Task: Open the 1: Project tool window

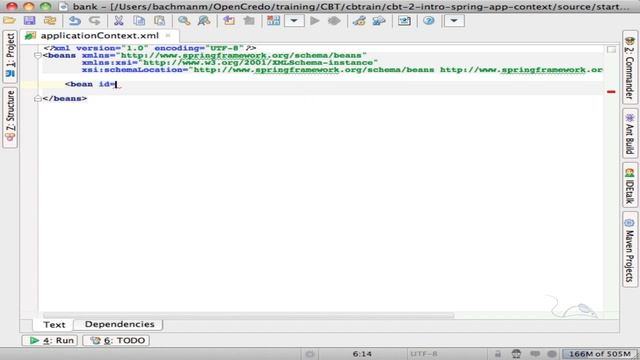Action: pos(10,56)
